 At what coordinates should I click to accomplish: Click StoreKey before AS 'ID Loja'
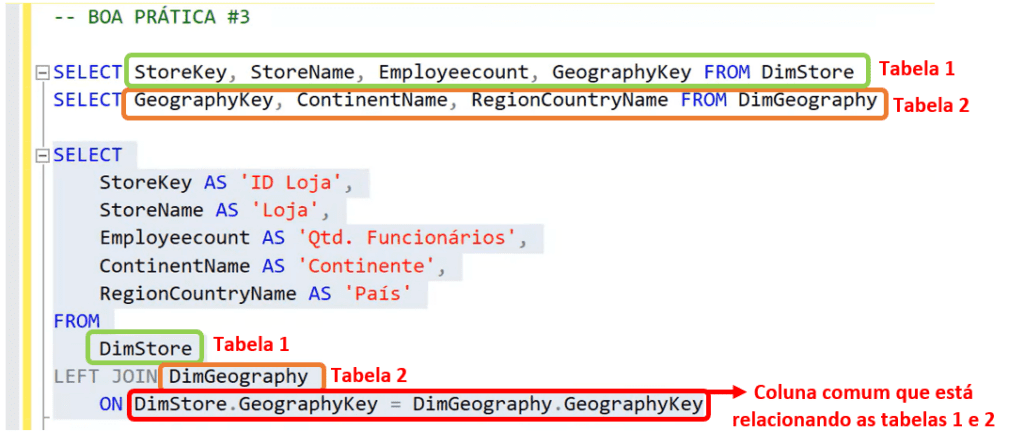(146, 183)
